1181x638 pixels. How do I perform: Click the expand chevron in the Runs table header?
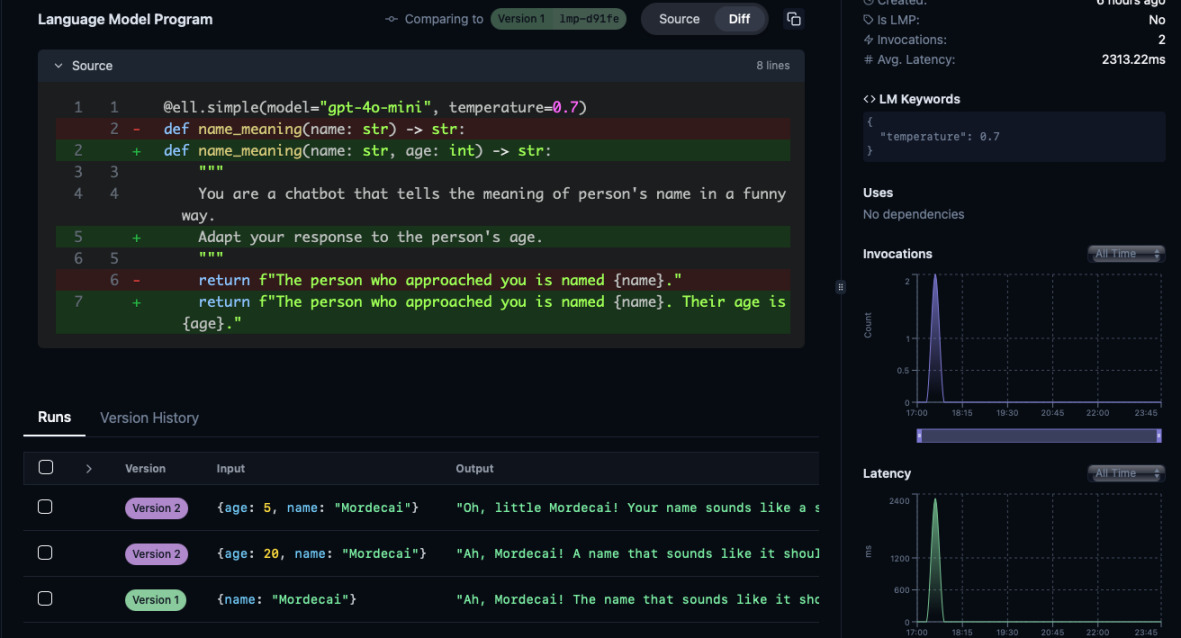(x=88, y=468)
